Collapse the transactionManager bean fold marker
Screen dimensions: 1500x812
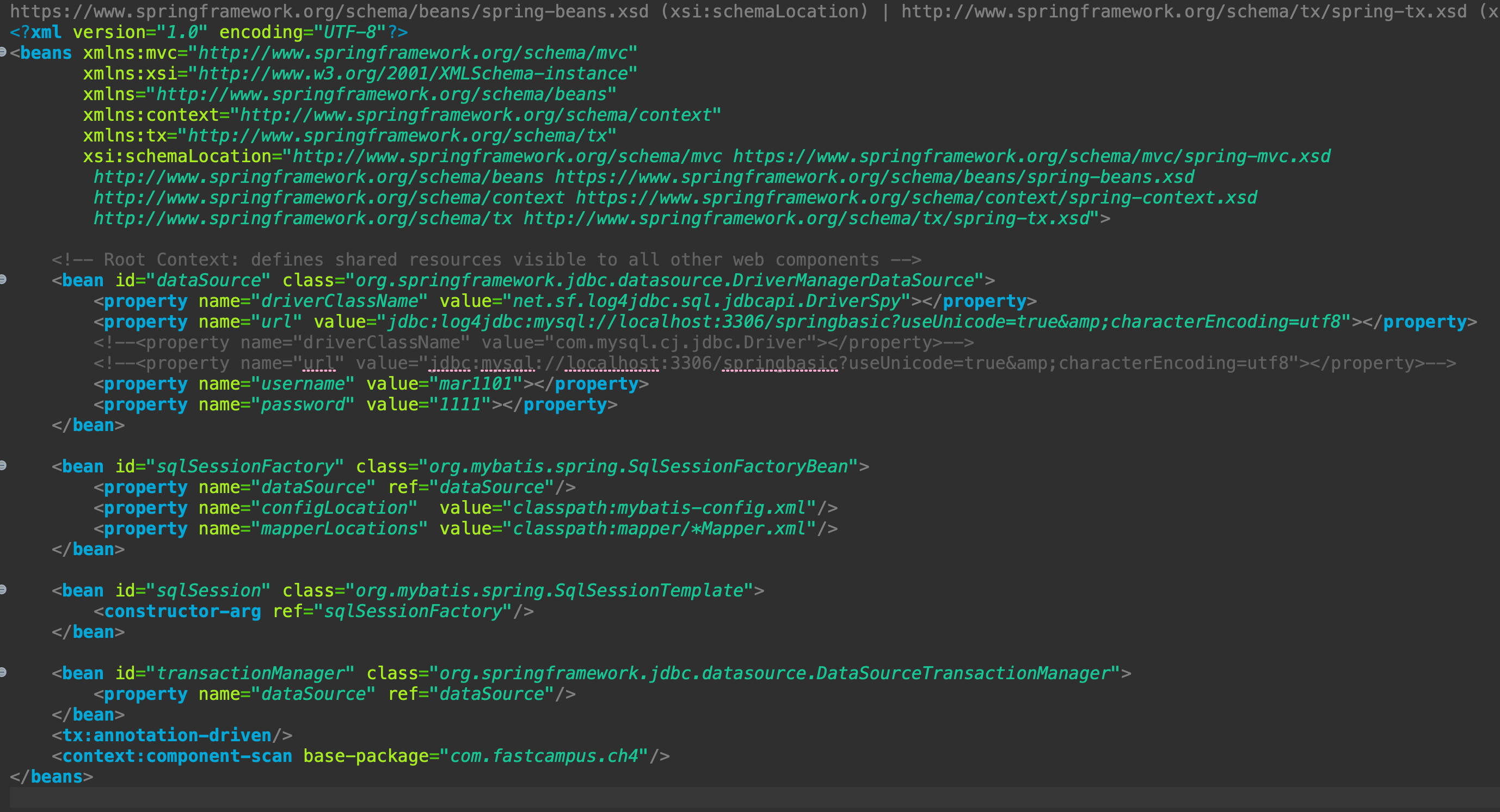(x=3, y=673)
